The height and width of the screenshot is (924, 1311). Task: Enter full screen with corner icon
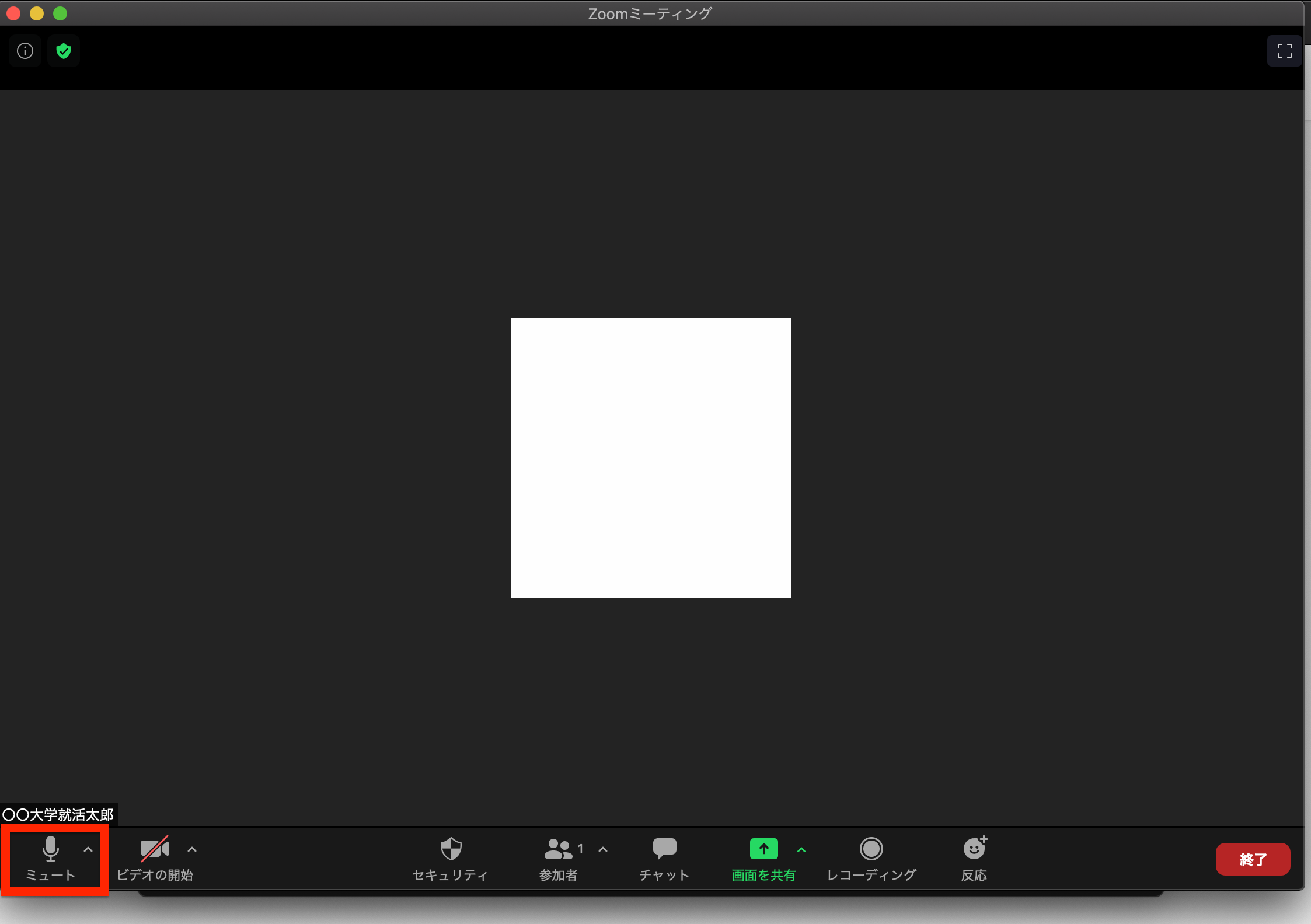click(1284, 51)
